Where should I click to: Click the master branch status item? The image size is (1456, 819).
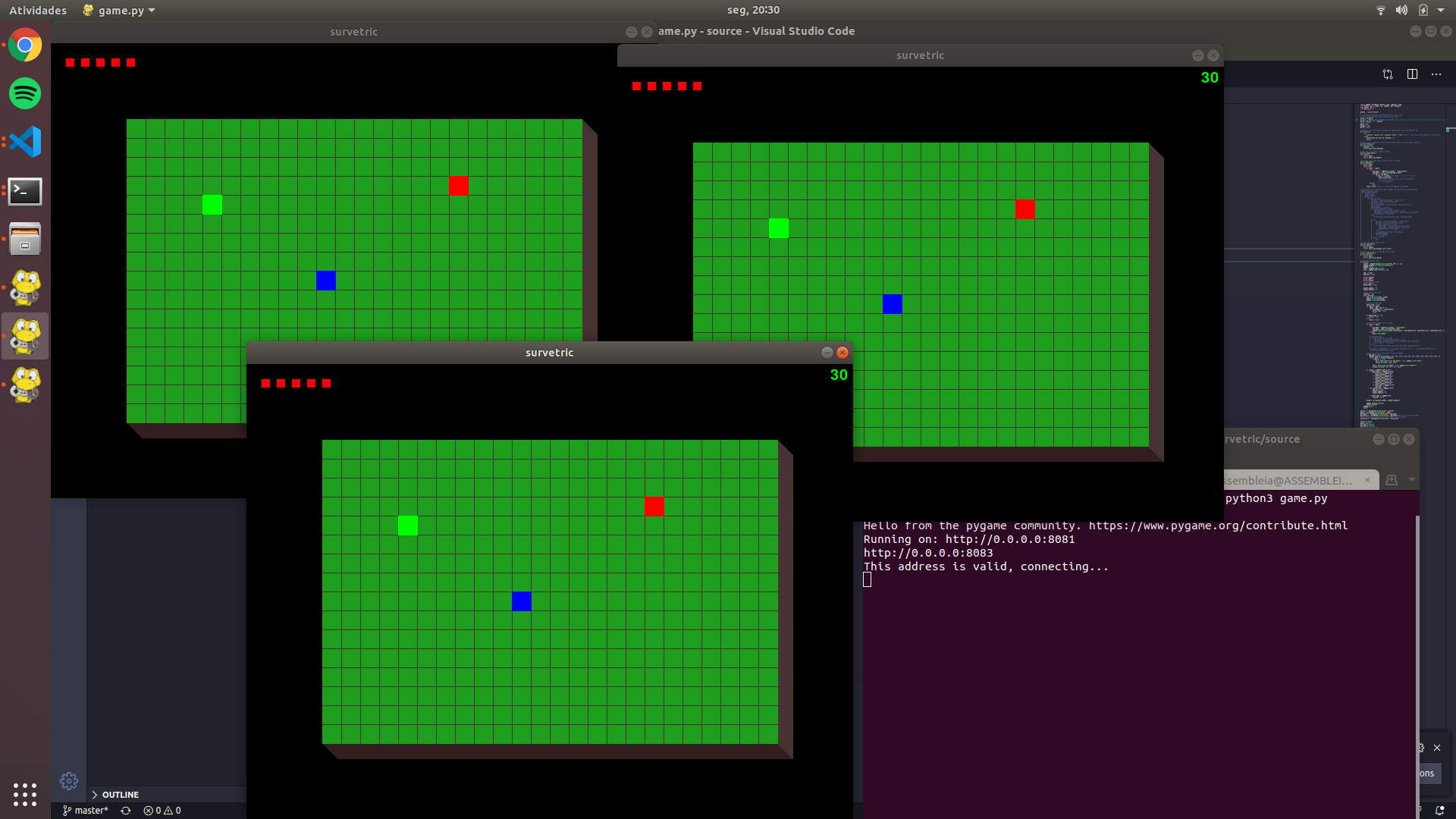click(86, 811)
